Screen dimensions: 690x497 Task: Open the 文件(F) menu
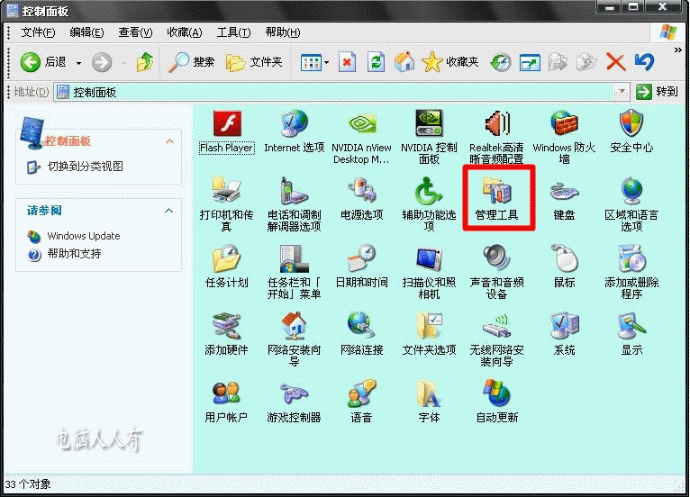tap(38, 33)
